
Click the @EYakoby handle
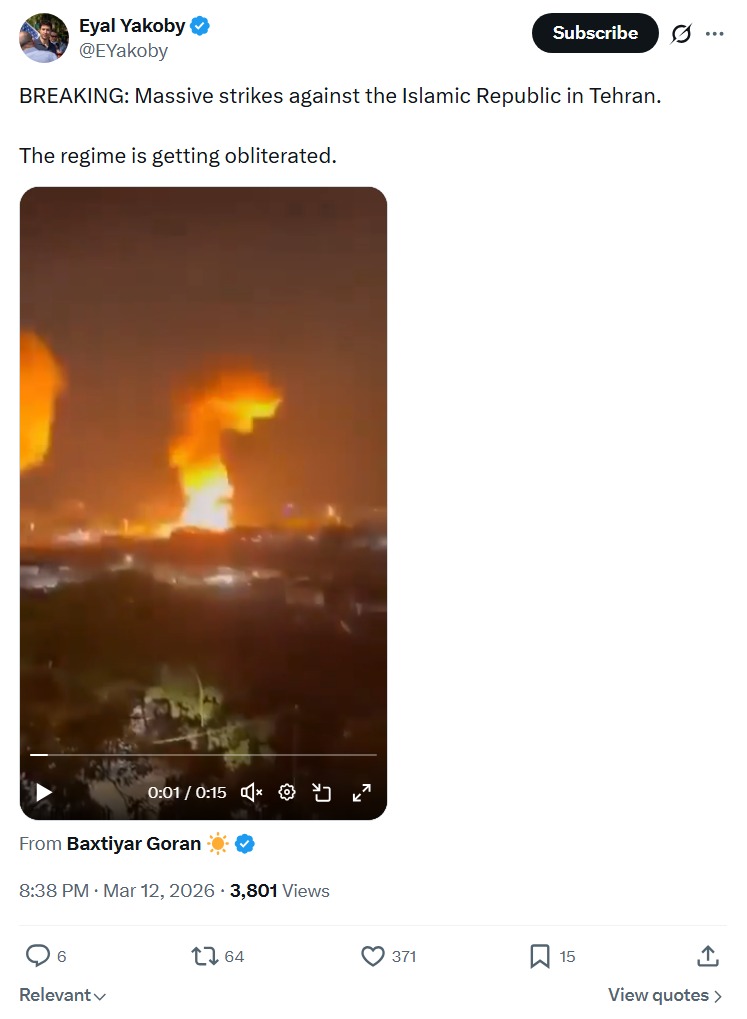pos(124,51)
